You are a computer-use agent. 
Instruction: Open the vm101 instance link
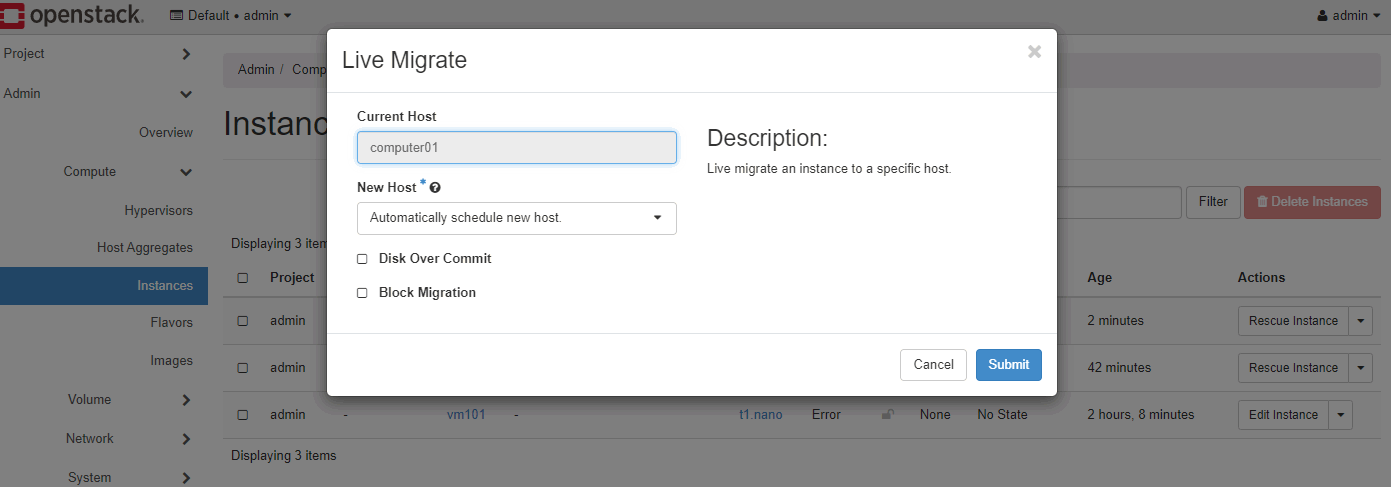click(465, 415)
